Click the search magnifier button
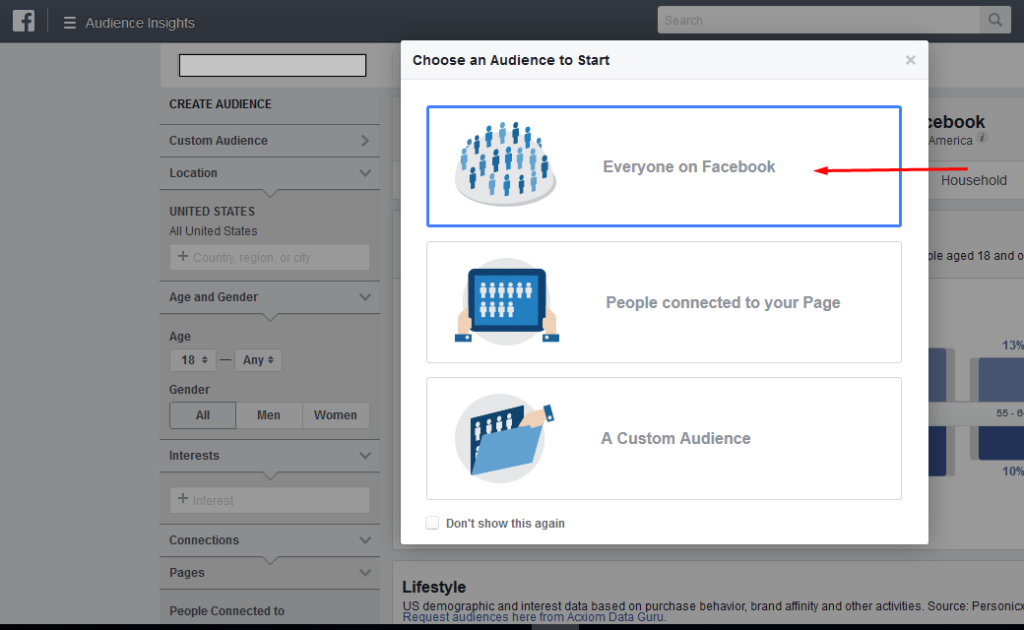 pos(995,20)
